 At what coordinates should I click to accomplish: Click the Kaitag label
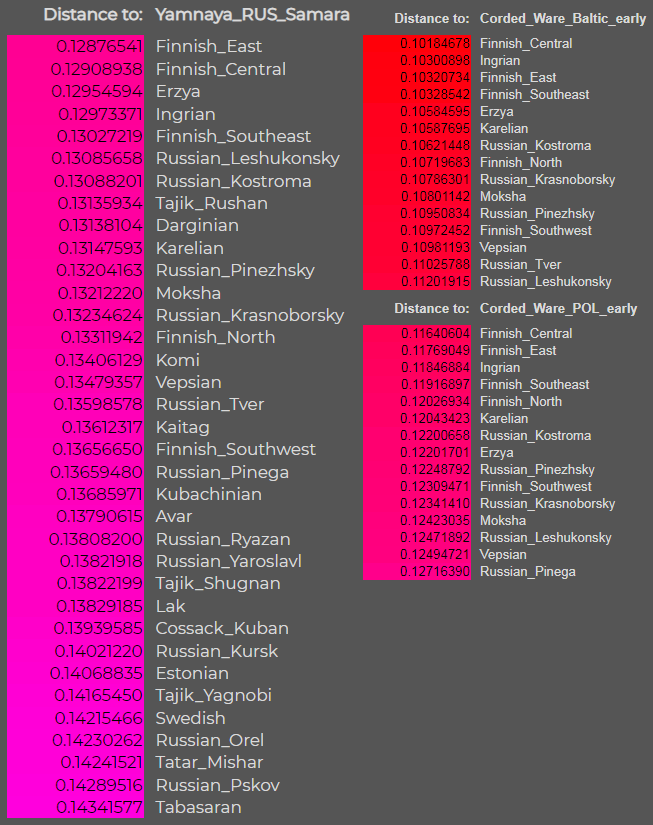[x=183, y=427]
